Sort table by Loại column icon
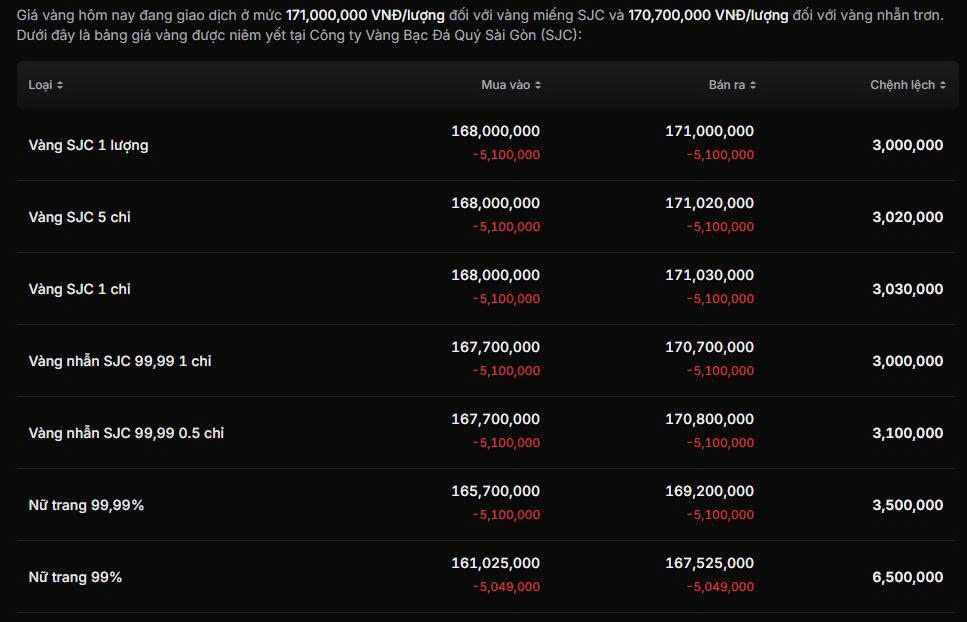The width and height of the screenshot is (967, 622). [x=60, y=85]
